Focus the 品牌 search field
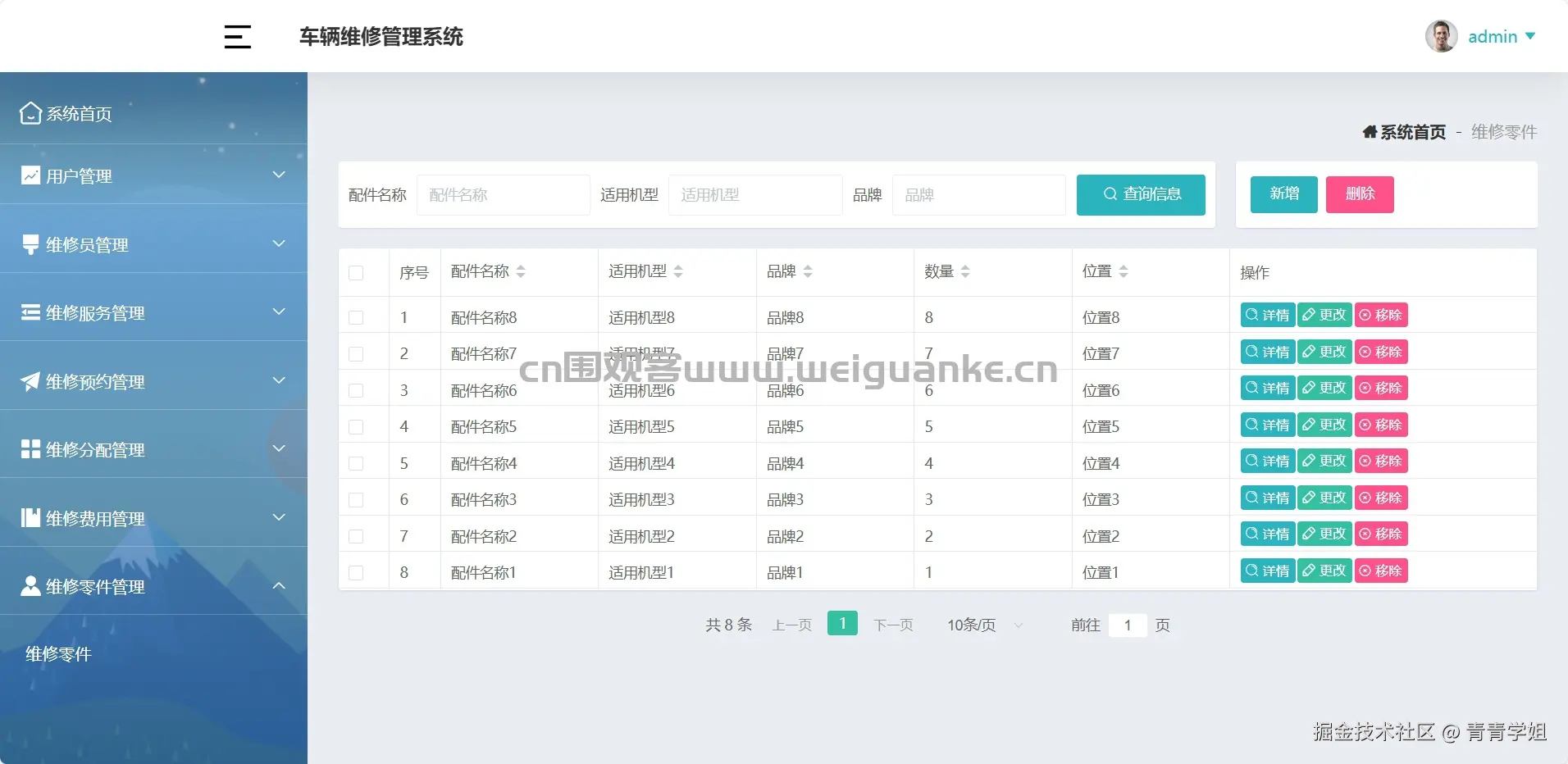Image resolution: width=1568 pixels, height=764 pixels. [x=979, y=195]
